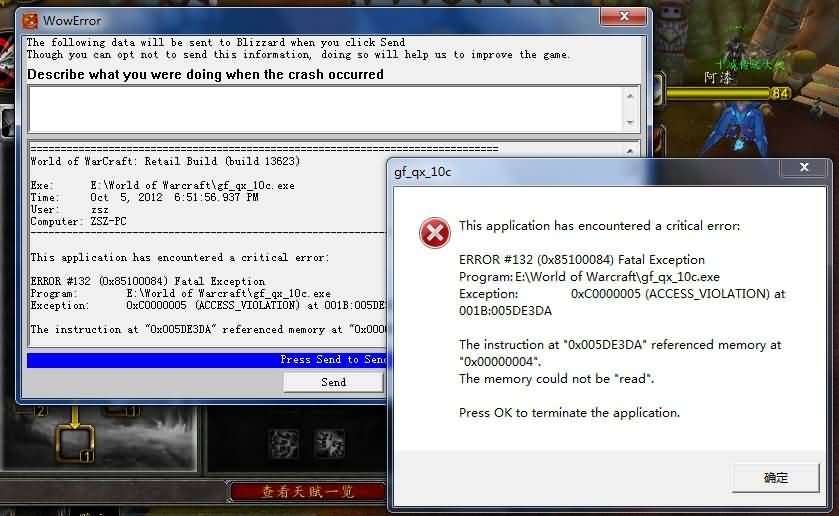
Task: Click the WowError title bar icon
Action: [x=31, y=20]
